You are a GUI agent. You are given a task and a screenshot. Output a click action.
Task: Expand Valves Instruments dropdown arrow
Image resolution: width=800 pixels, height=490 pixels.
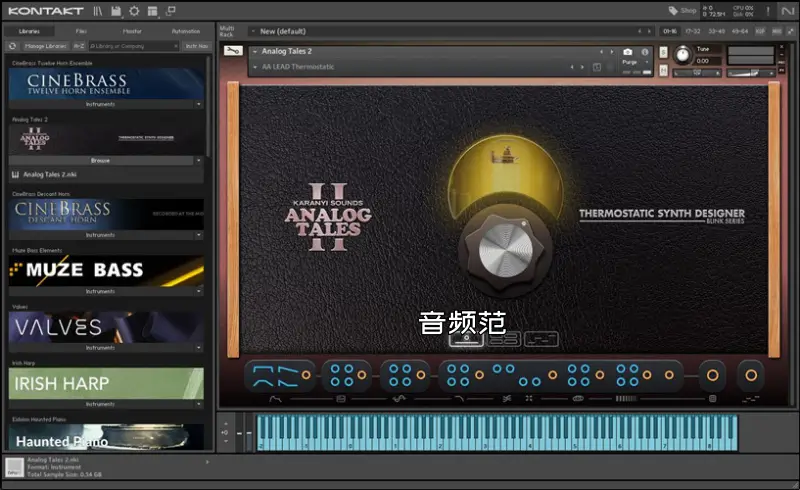(198, 348)
